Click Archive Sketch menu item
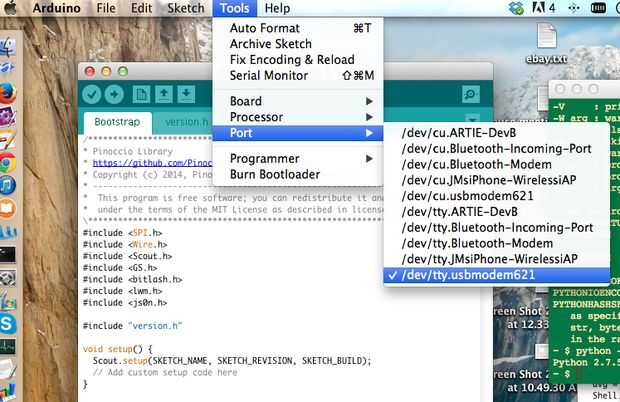This screenshot has height=402, width=620. tap(298, 44)
